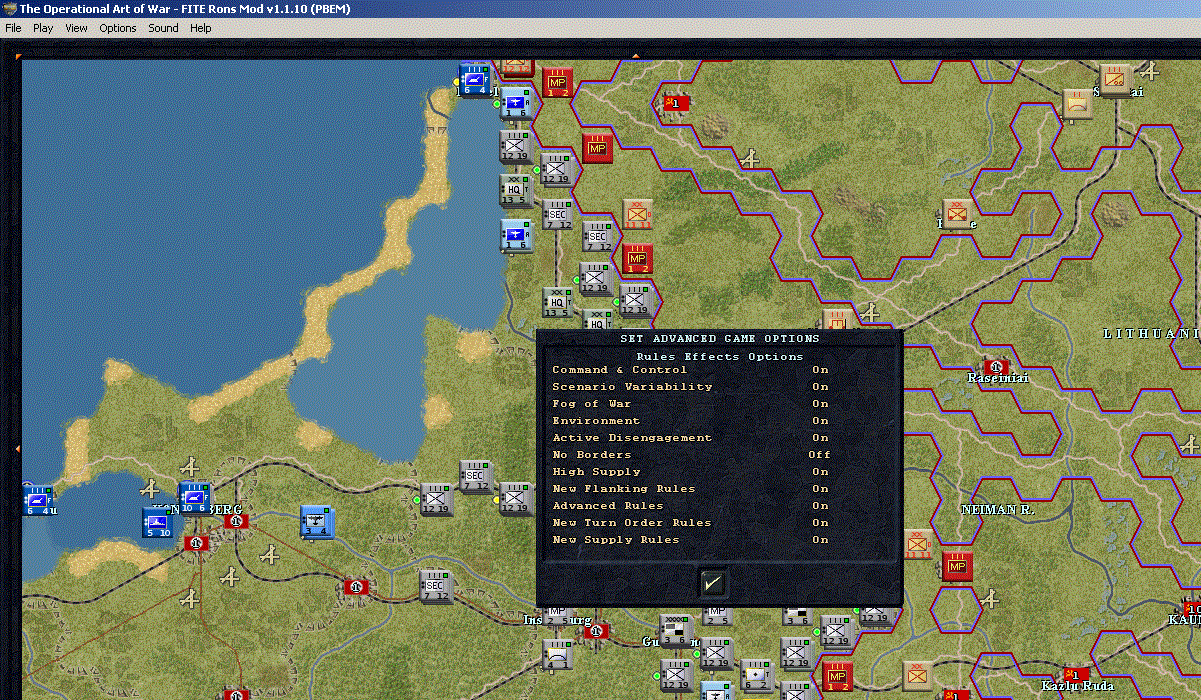Viewport: 1201px width, 700px height.
Task: Toggle Environment rule setting
Action: (691, 421)
